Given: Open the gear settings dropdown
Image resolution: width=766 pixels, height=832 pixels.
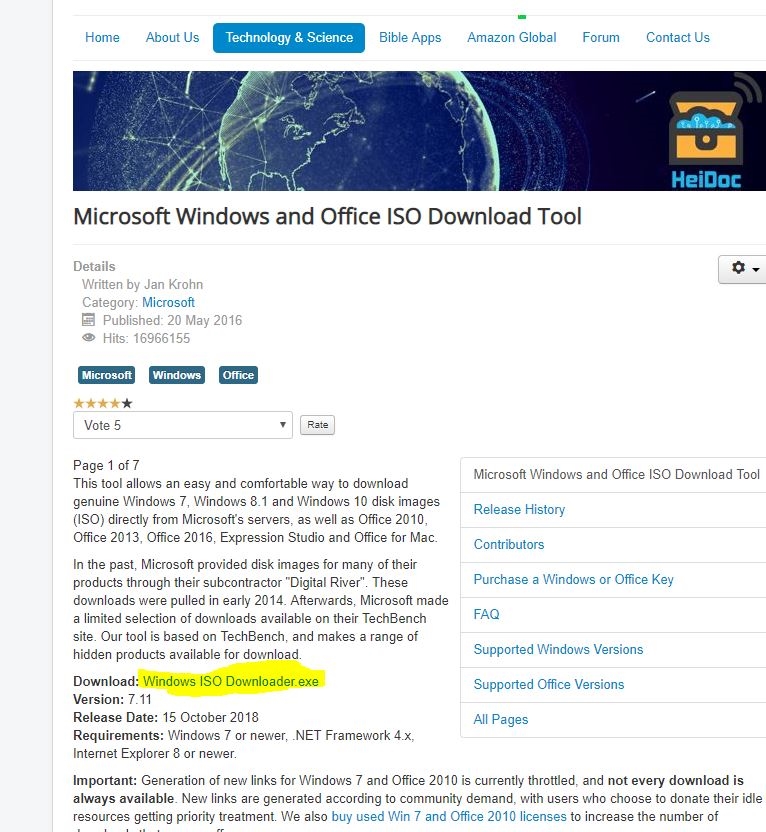Looking at the screenshot, I should [743, 269].
